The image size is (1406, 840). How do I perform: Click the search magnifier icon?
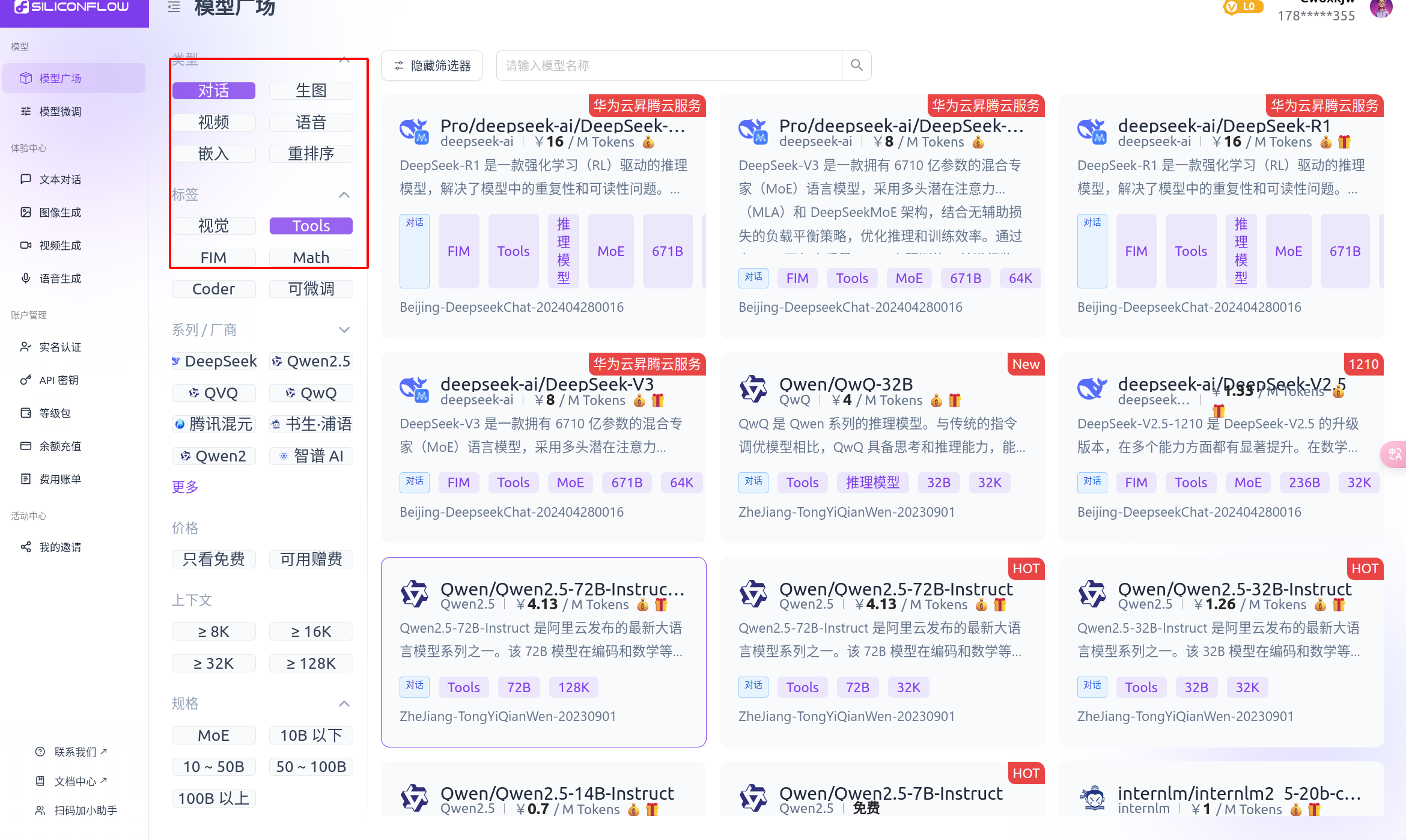[856, 65]
